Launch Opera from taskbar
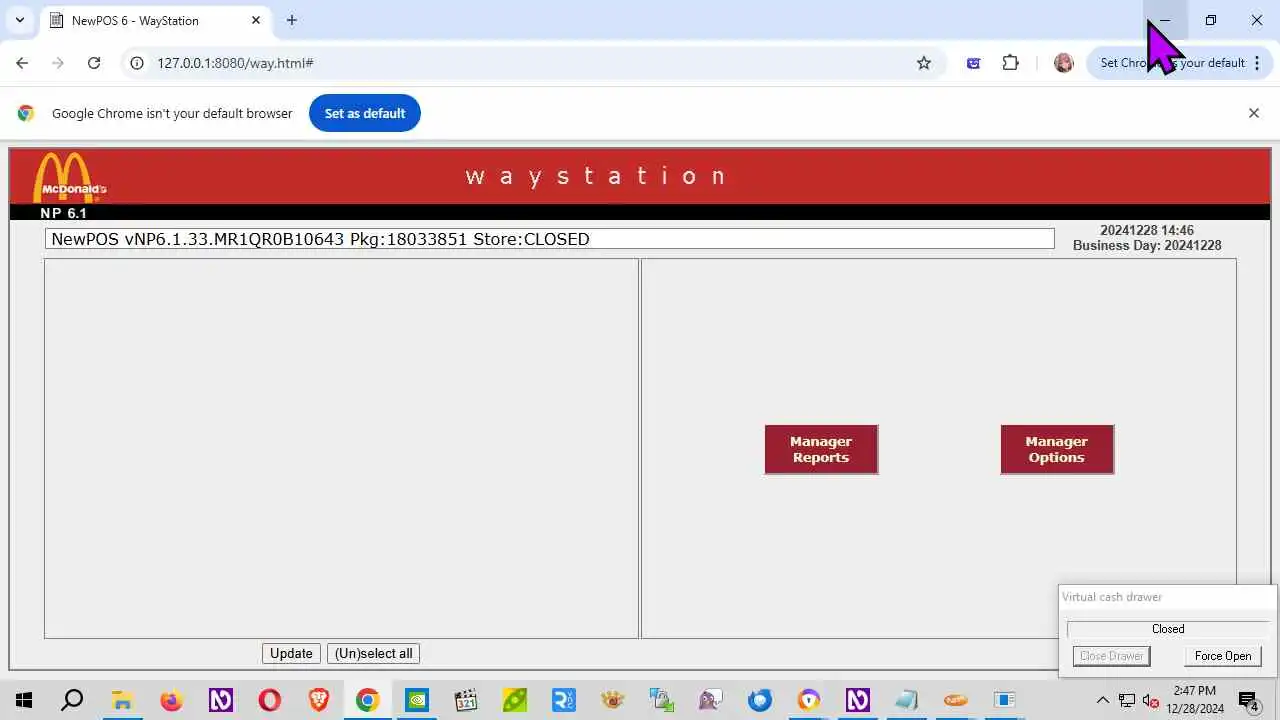The image size is (1280, 720). pos(270,700)
